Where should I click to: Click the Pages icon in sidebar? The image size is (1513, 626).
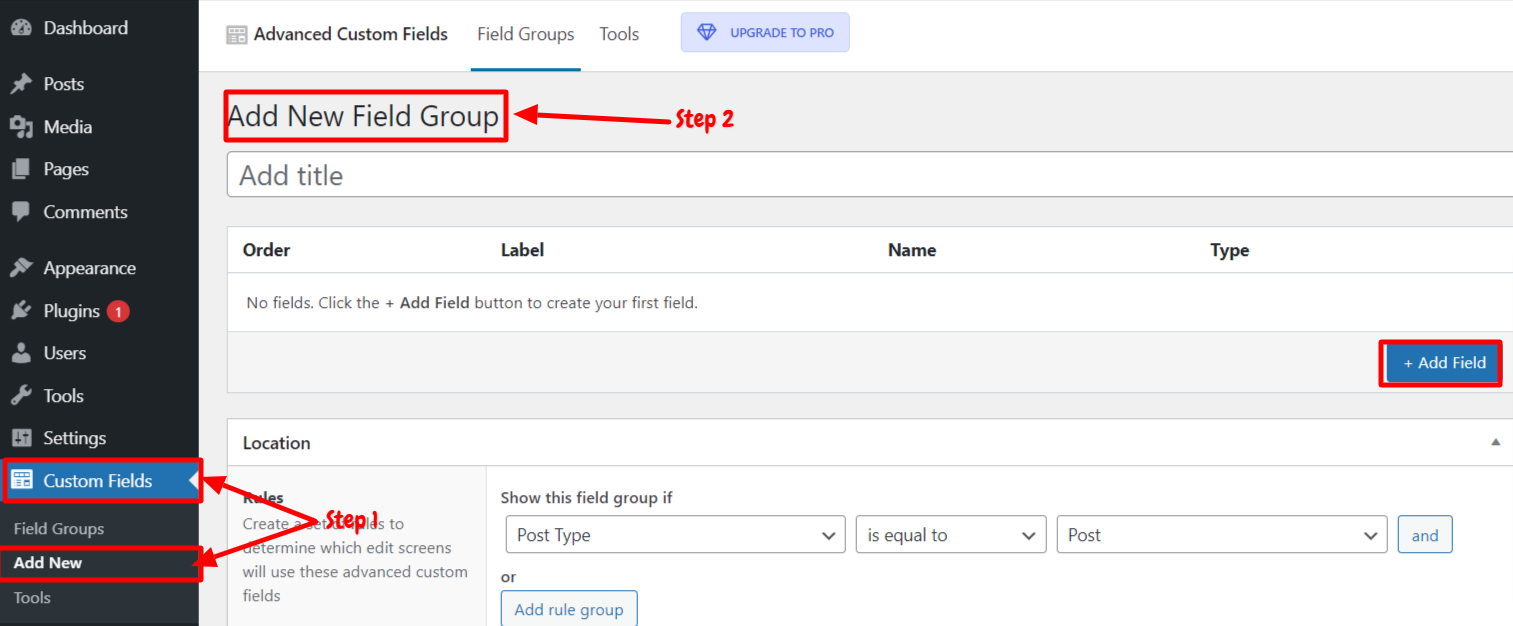(x=21, y=169)
